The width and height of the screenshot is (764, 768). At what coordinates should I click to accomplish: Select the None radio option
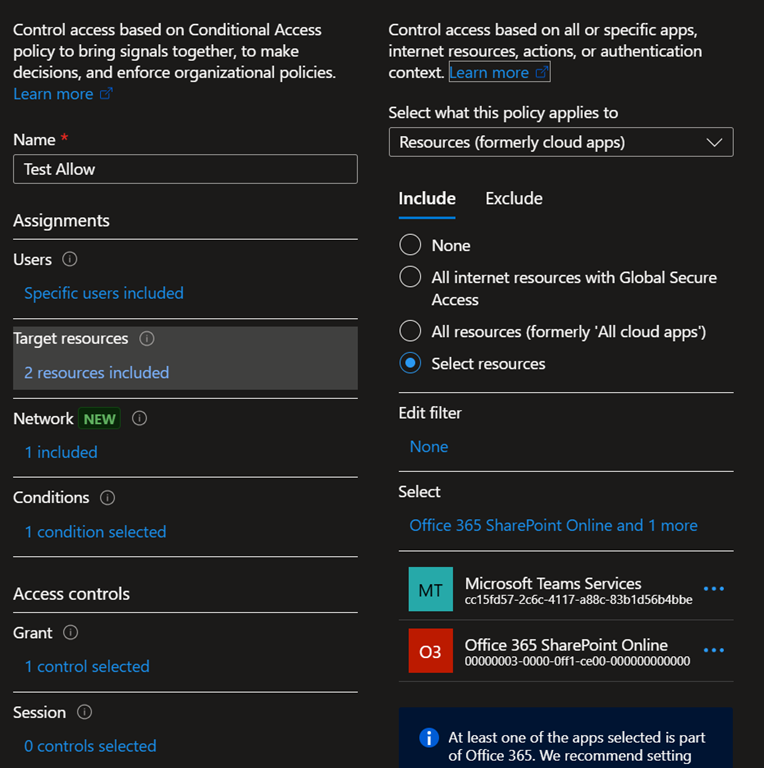pos(410,245)
